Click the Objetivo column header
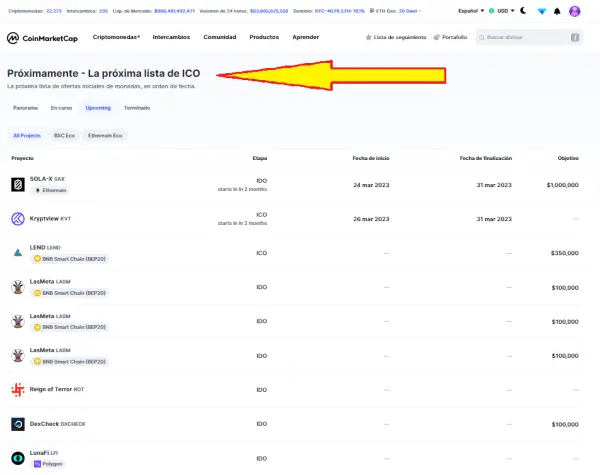Screen dimensions: 600x475 [568, 158]
